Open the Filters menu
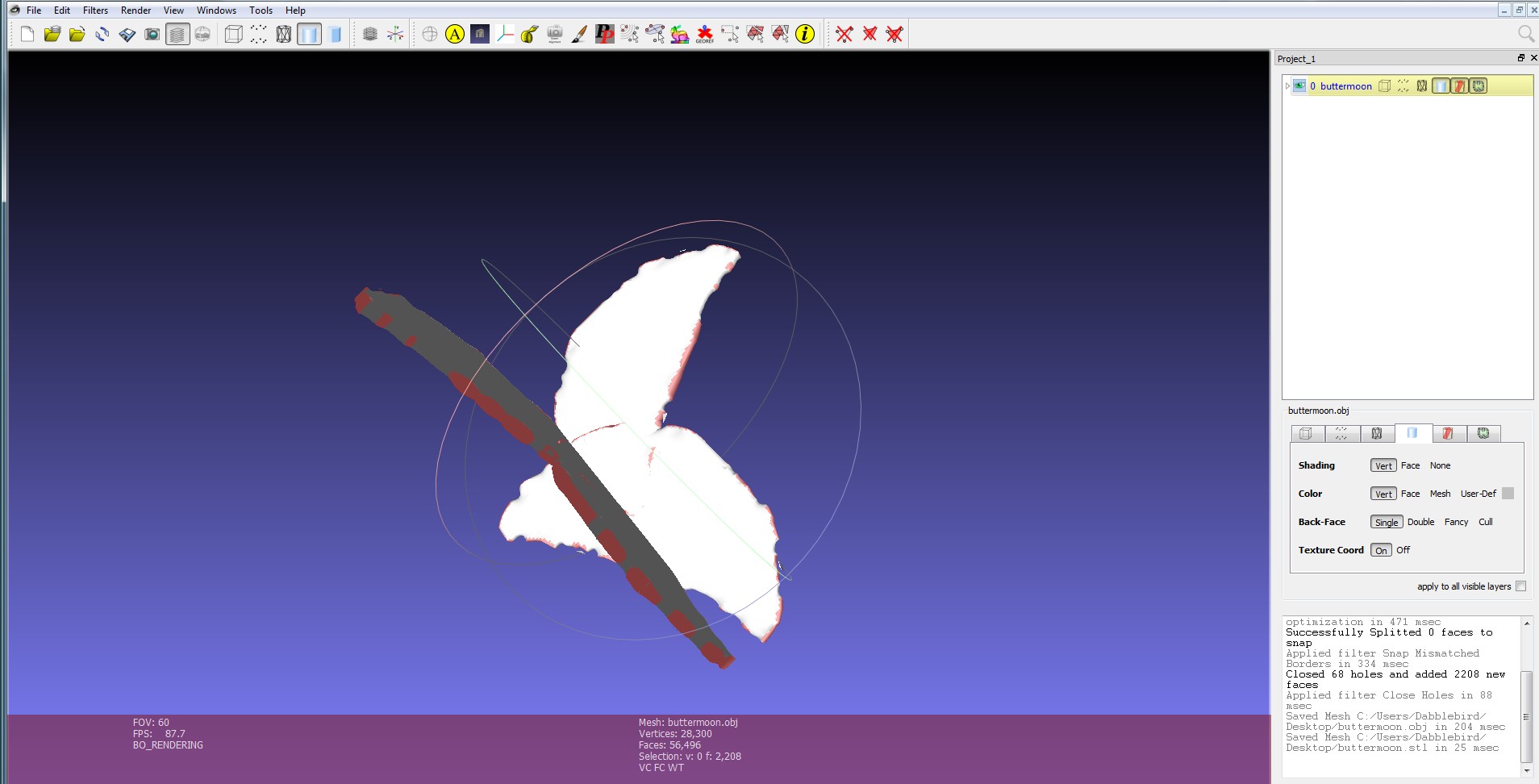Image resolution: width=1539 pixels, height=784 pixels. click(x=95, y=10)
